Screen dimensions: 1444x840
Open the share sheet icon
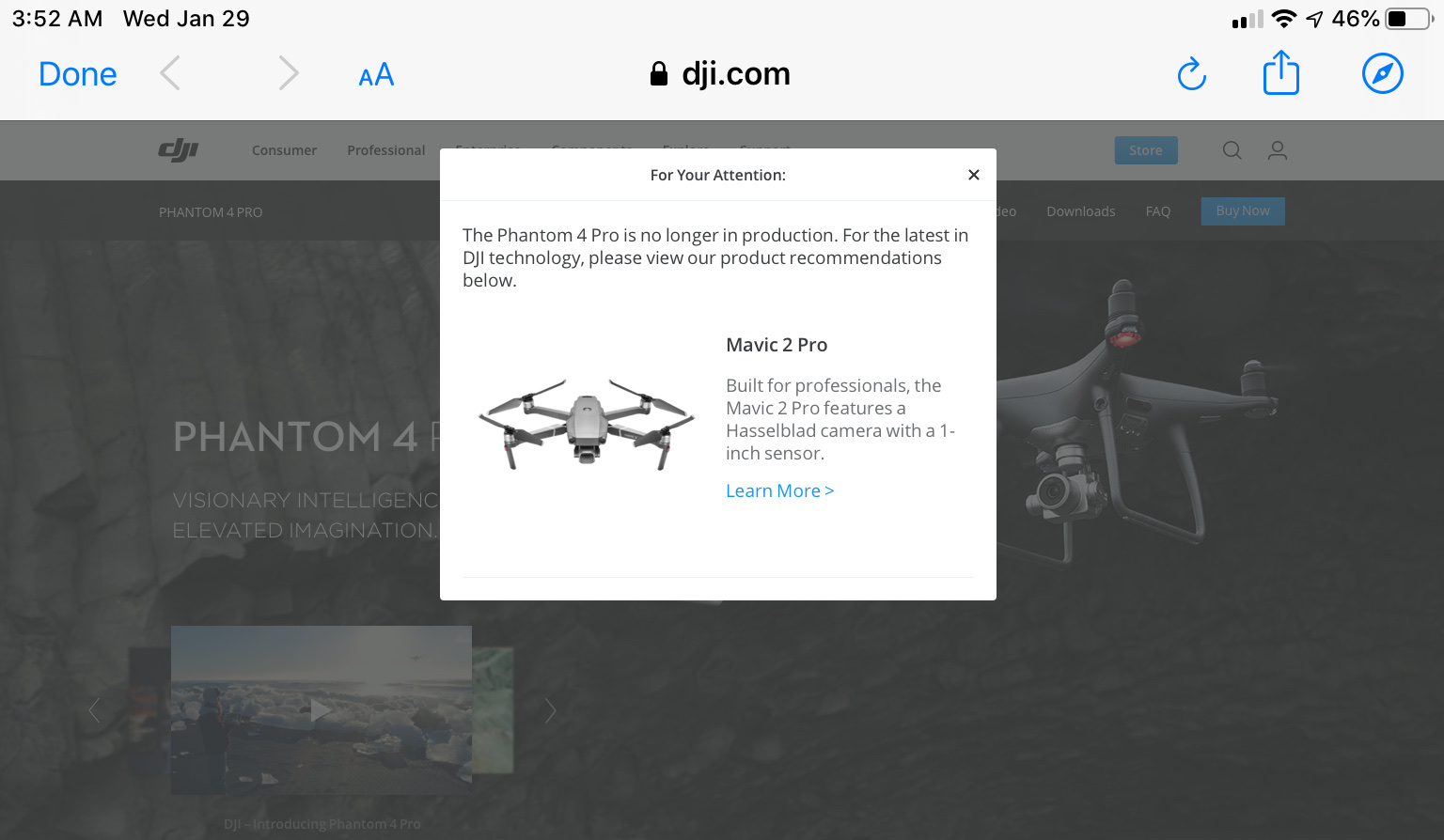click(1280, 72)
